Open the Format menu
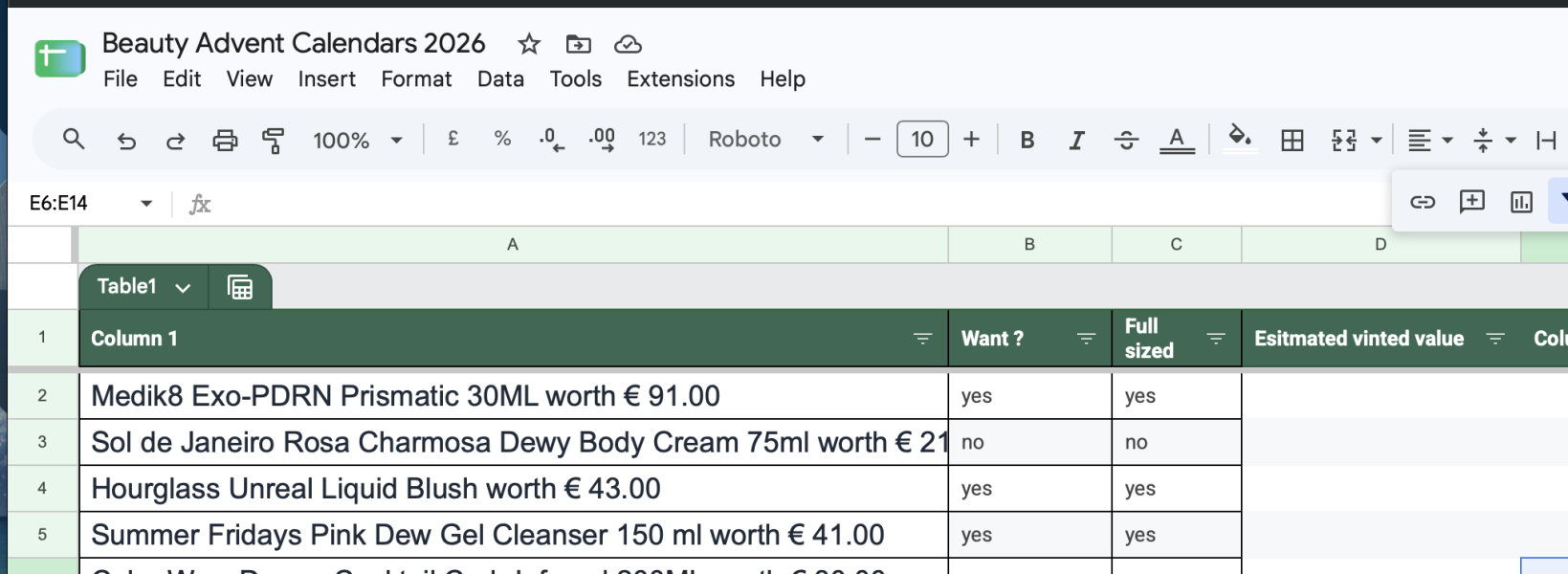The width and height of the screenshot is (1568, 574). point(416,79)
